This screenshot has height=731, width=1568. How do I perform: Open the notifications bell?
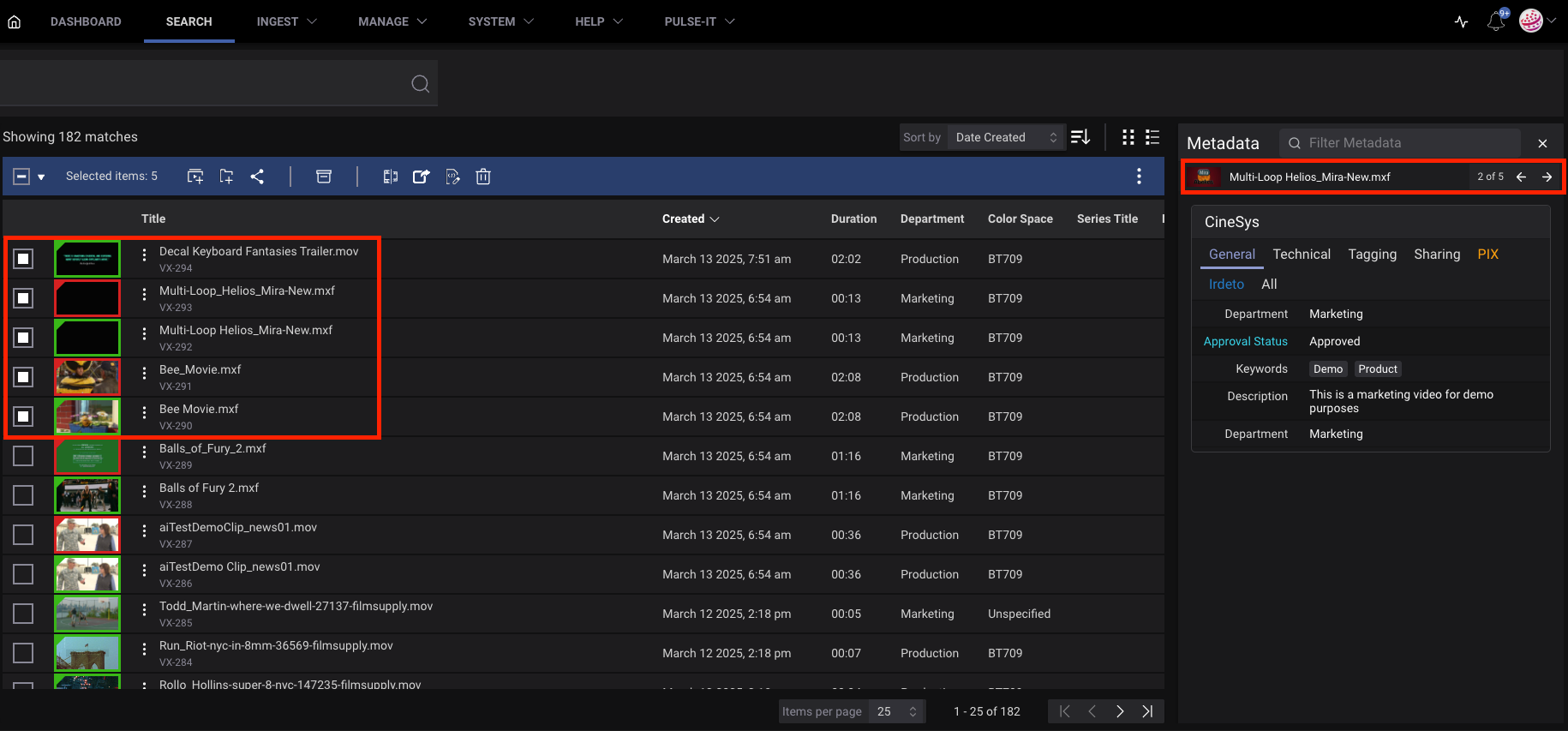[1496, 21]
